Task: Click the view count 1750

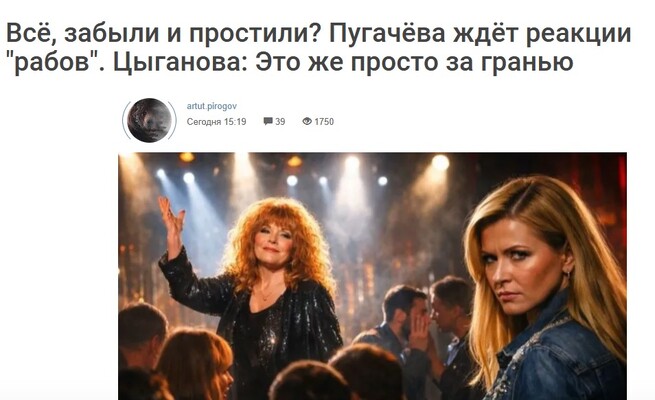Action: click(324, 122)
